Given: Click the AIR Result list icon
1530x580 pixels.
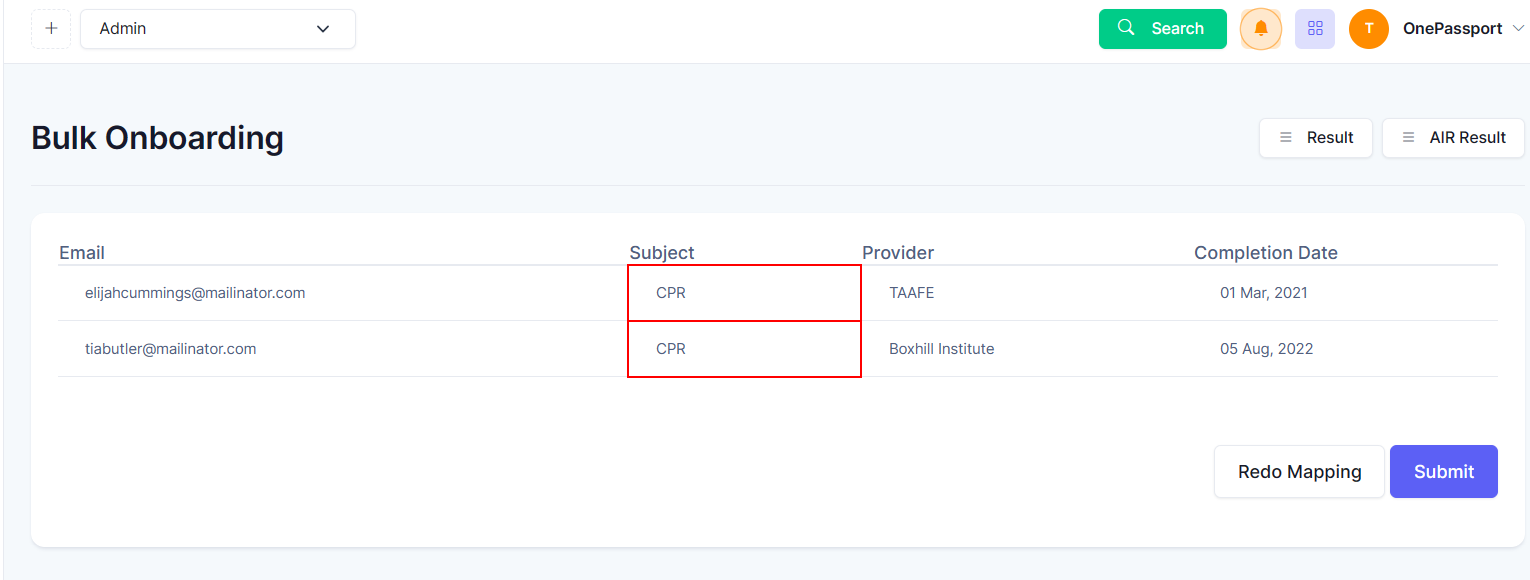Looking at the screenshot, I should coord(1409,138).
